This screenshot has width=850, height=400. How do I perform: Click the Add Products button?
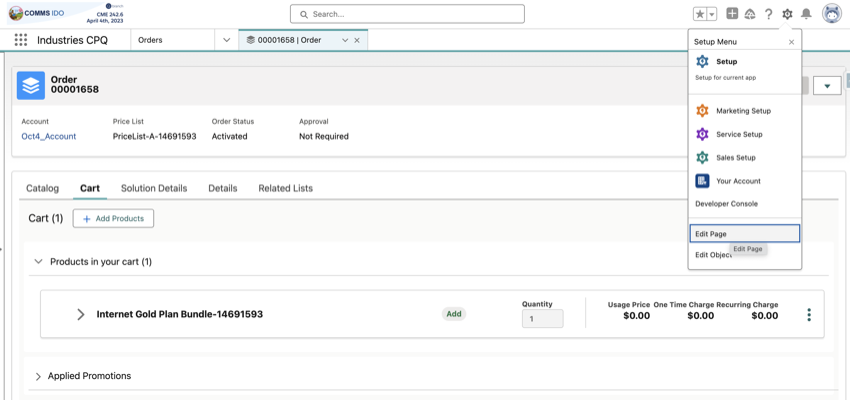pos(113,218)
